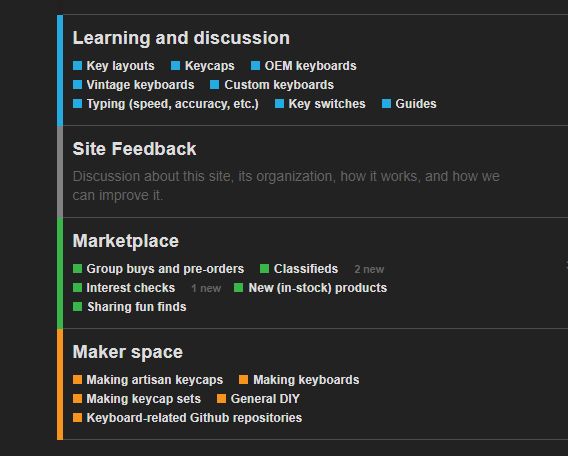
Task: Click the orange square beside Making artisan keycaps
Action: pos(78,379)
